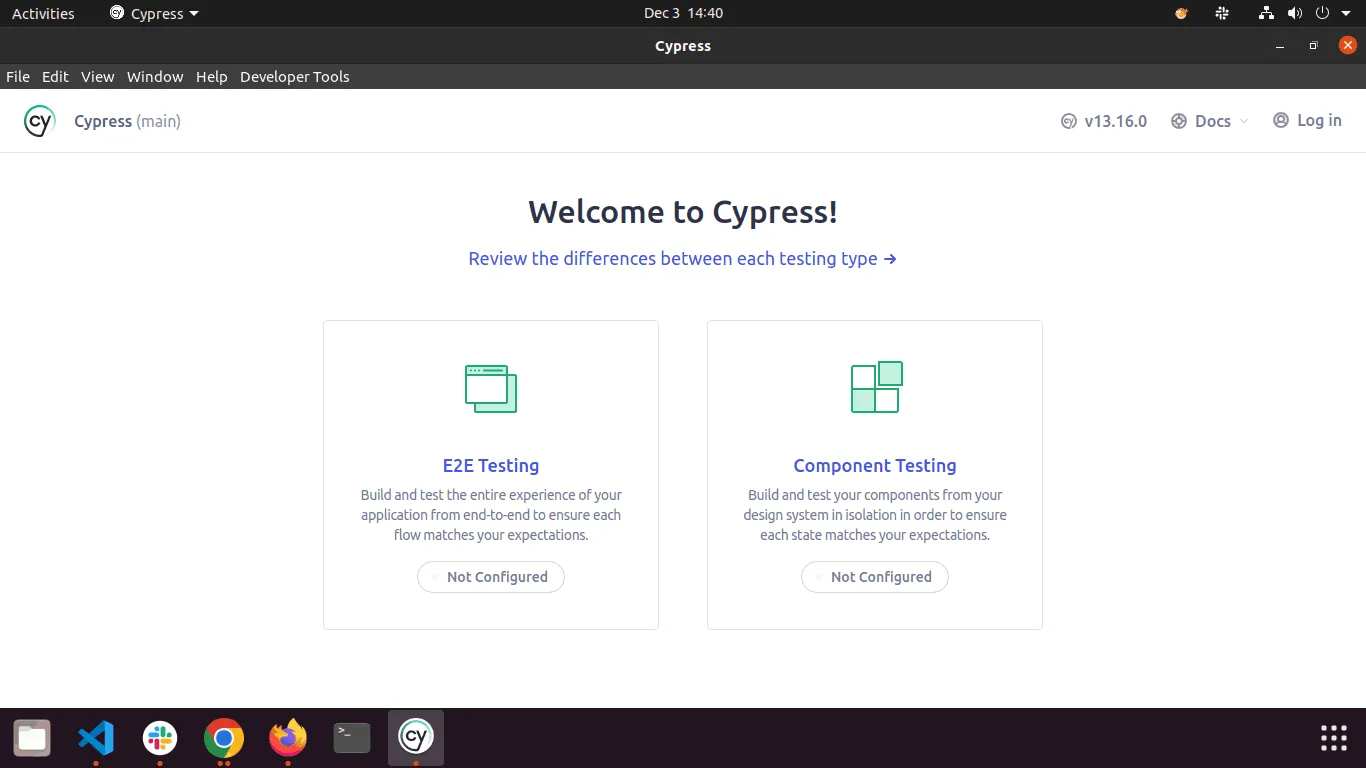The width and height of the screenshot is (1366, 768).
Task: Click the E2E Testing browser window icon
Action: pos(491,389)
